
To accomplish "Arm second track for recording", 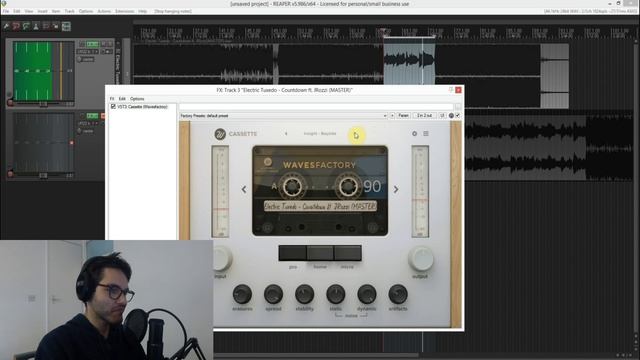I will (x=10, y=174).
